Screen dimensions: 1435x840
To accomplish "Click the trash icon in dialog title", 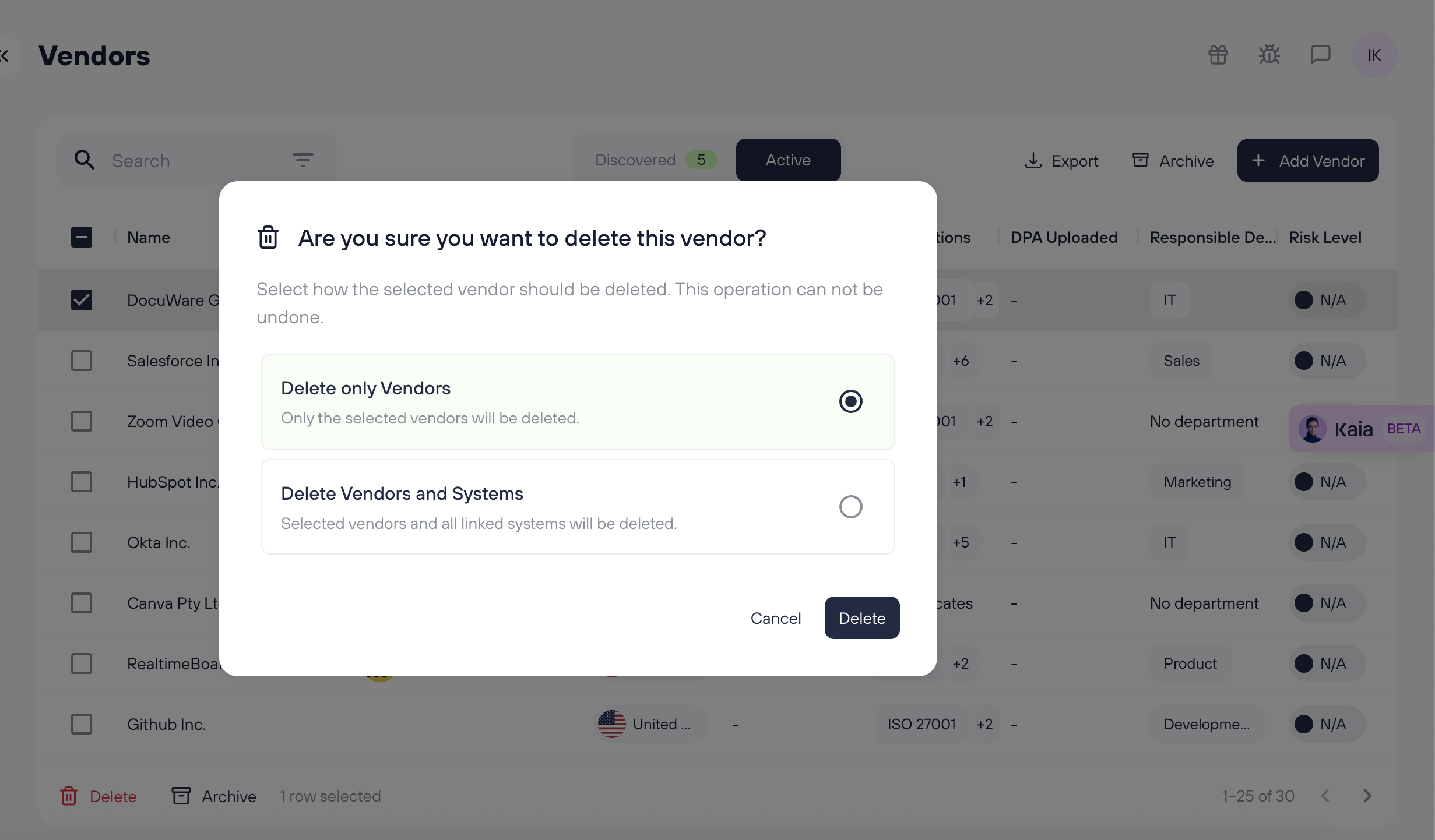I will [268, 238].
